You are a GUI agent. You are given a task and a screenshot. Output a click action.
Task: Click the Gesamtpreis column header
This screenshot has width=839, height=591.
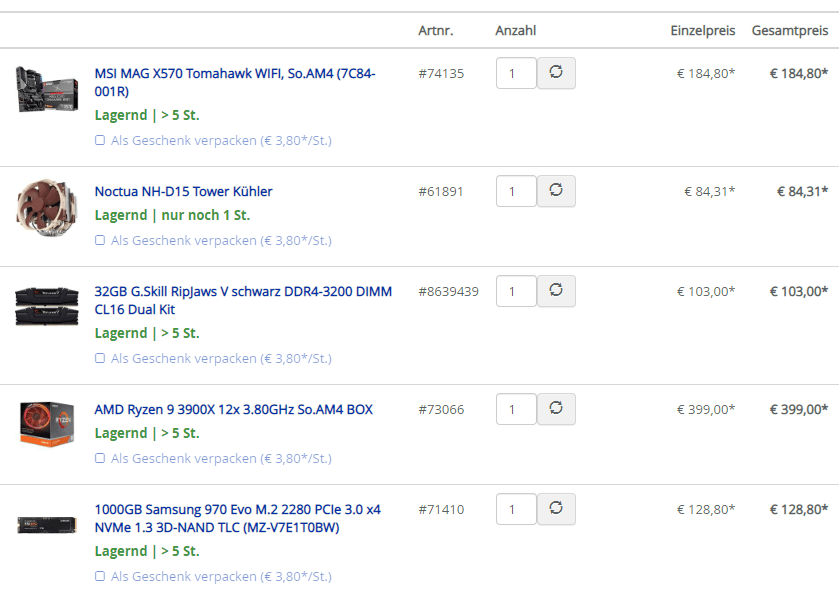point(790,30)
